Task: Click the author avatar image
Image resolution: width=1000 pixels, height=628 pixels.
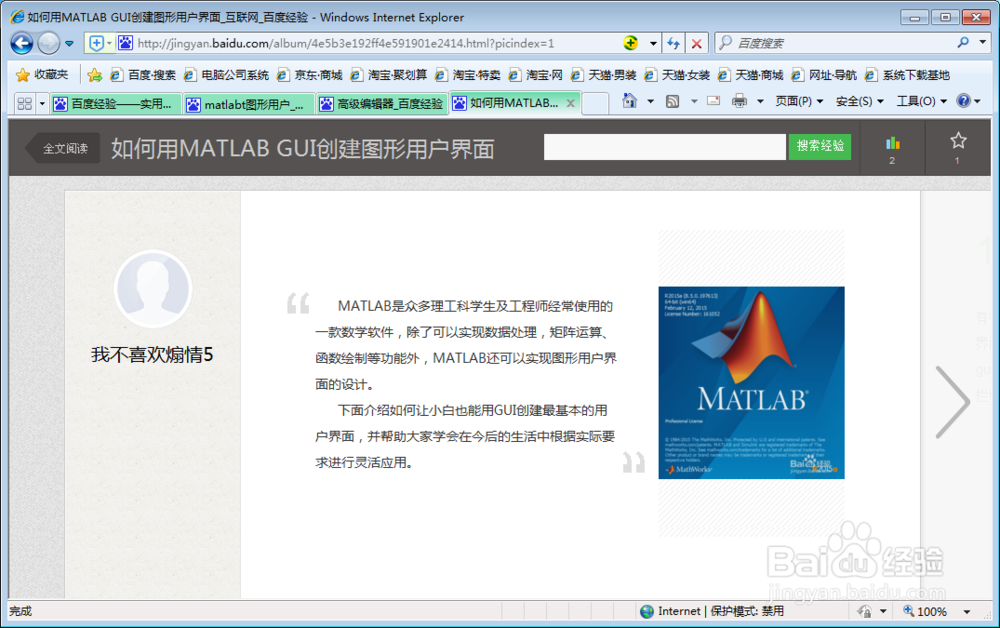Action: [x=153, y=289]
